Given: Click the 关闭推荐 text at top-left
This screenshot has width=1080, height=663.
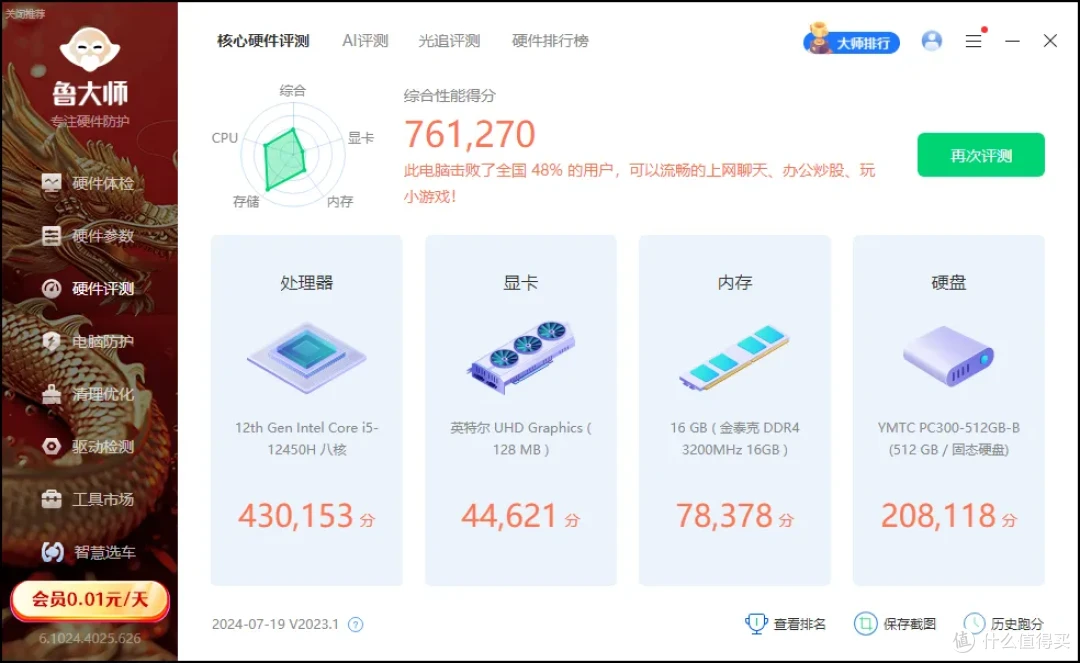Looking at the screenshot, I should tap(24, 14).
